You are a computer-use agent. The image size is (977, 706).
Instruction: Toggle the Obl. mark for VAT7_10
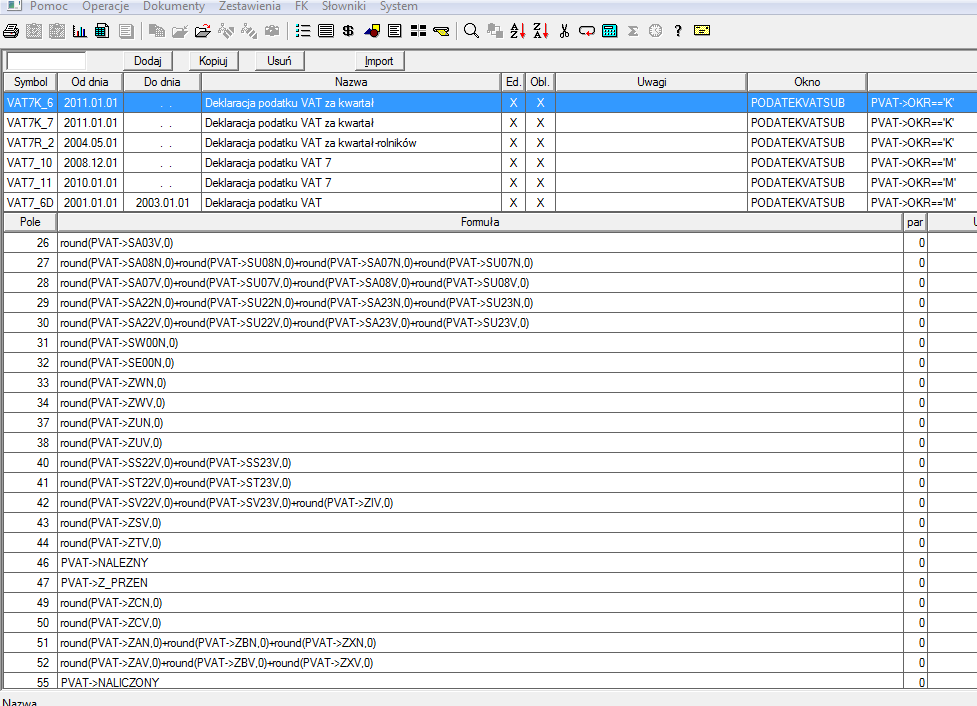point(540,163)
